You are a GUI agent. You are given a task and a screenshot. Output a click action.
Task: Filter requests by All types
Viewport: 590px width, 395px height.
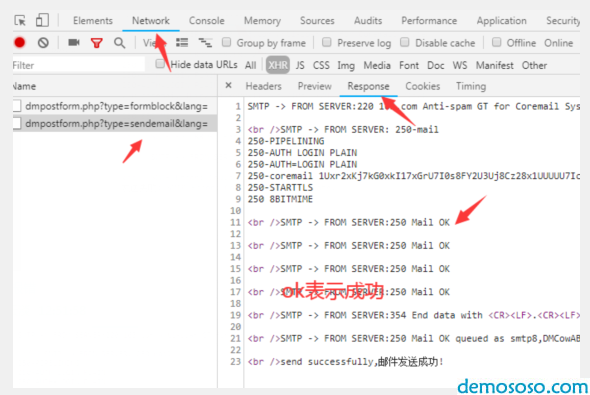pyautogui.click(x=251, y=65)
